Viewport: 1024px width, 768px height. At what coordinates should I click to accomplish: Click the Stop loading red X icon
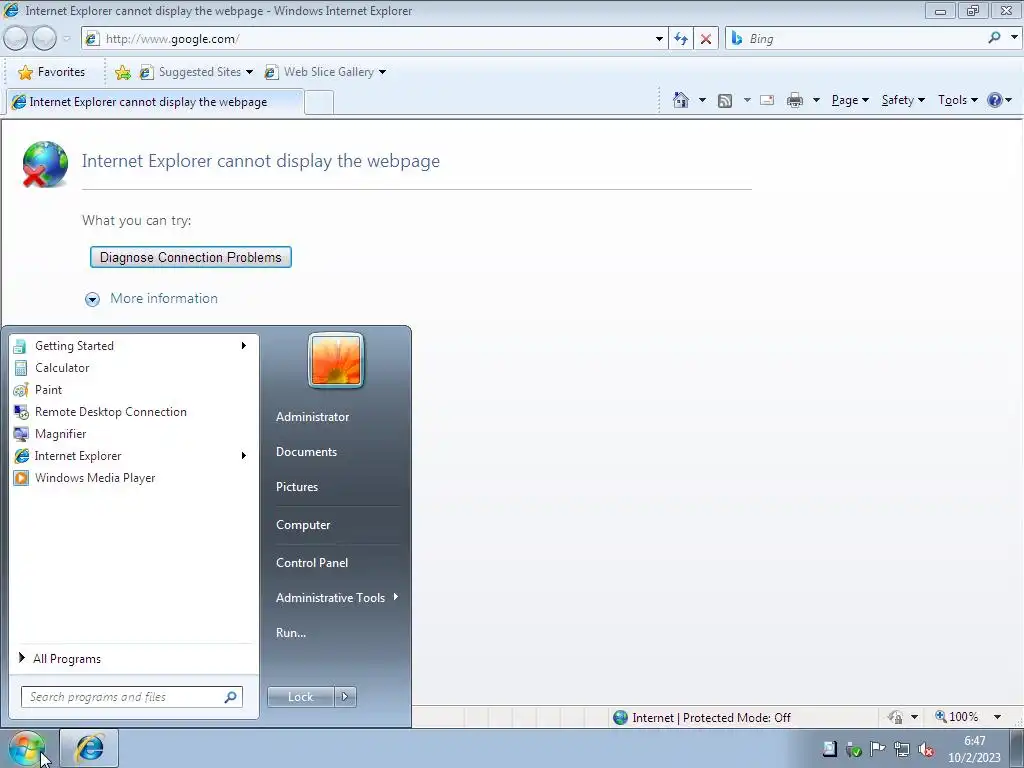click(x=706, y=39)
